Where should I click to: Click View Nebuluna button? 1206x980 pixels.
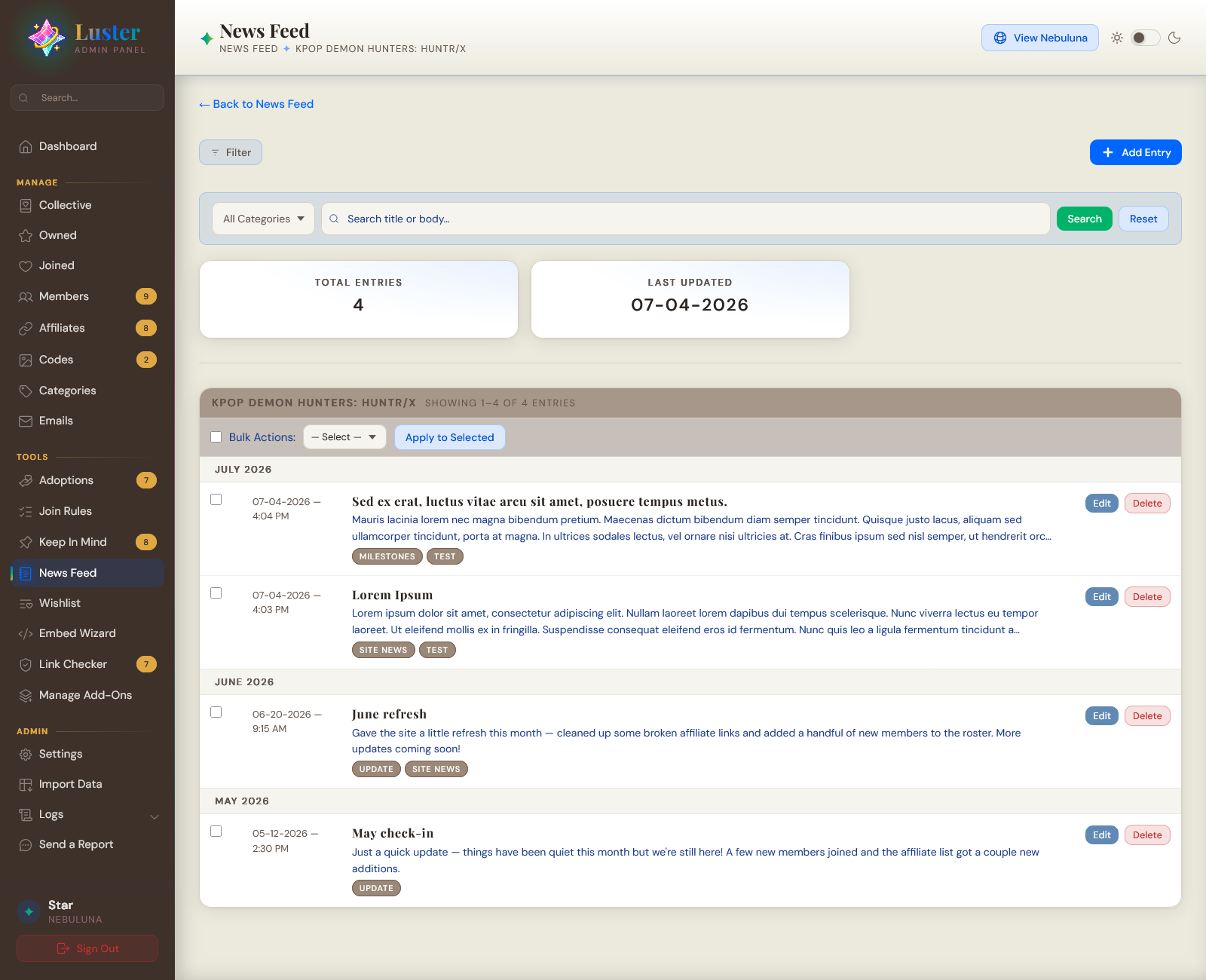click(x=1040, y=38)
